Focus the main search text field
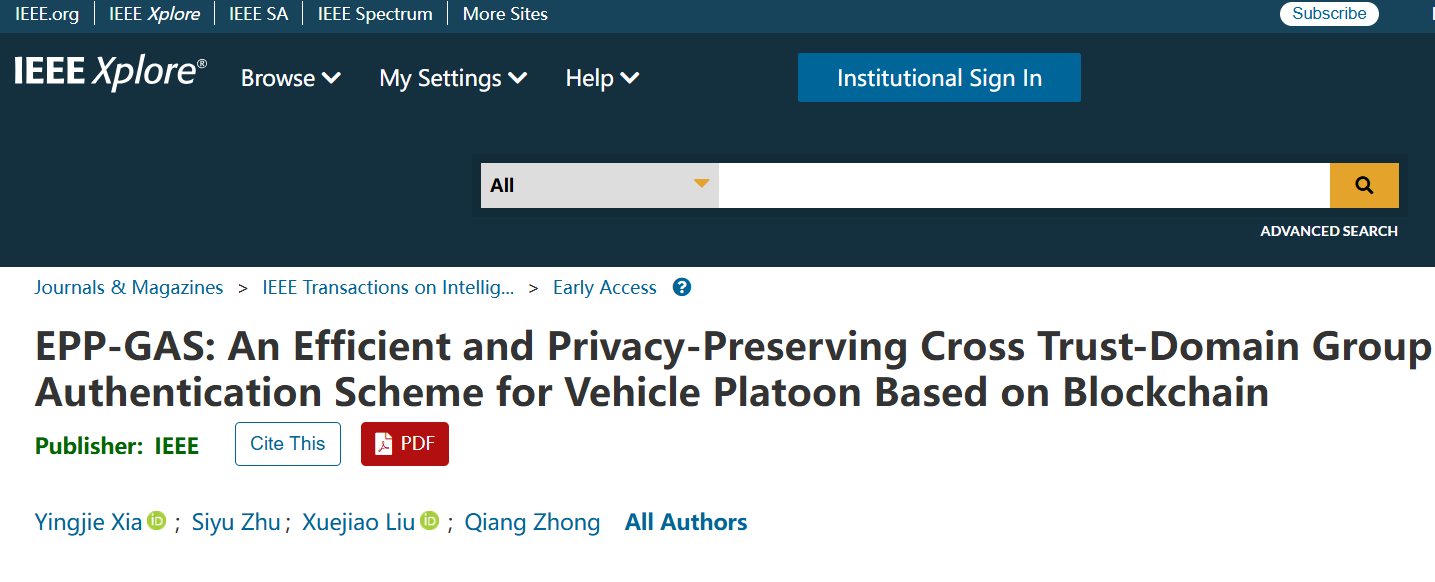The image size is (1435, 582). point(1024,185)
